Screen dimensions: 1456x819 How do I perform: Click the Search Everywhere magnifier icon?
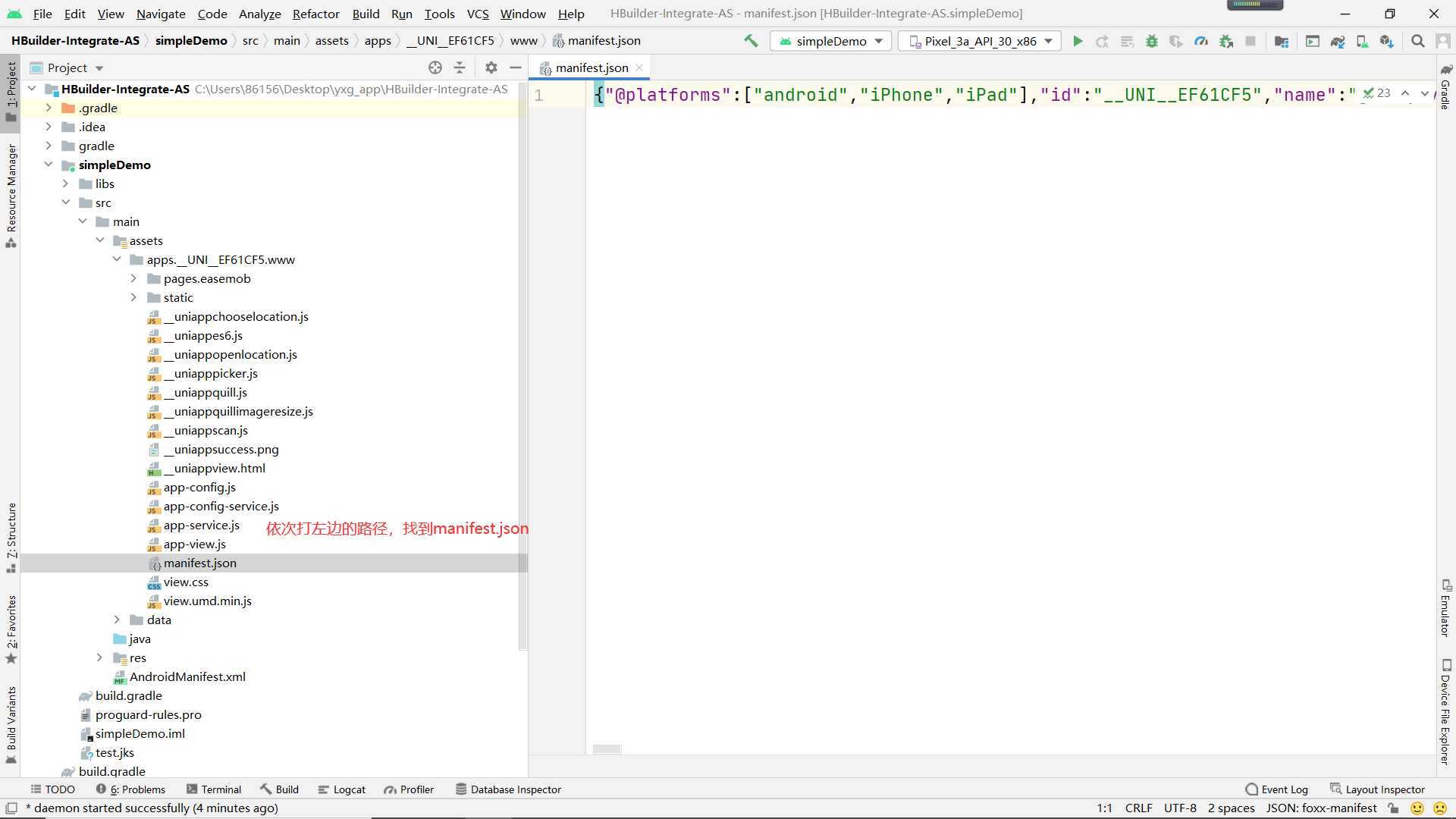coord(1417,41)
